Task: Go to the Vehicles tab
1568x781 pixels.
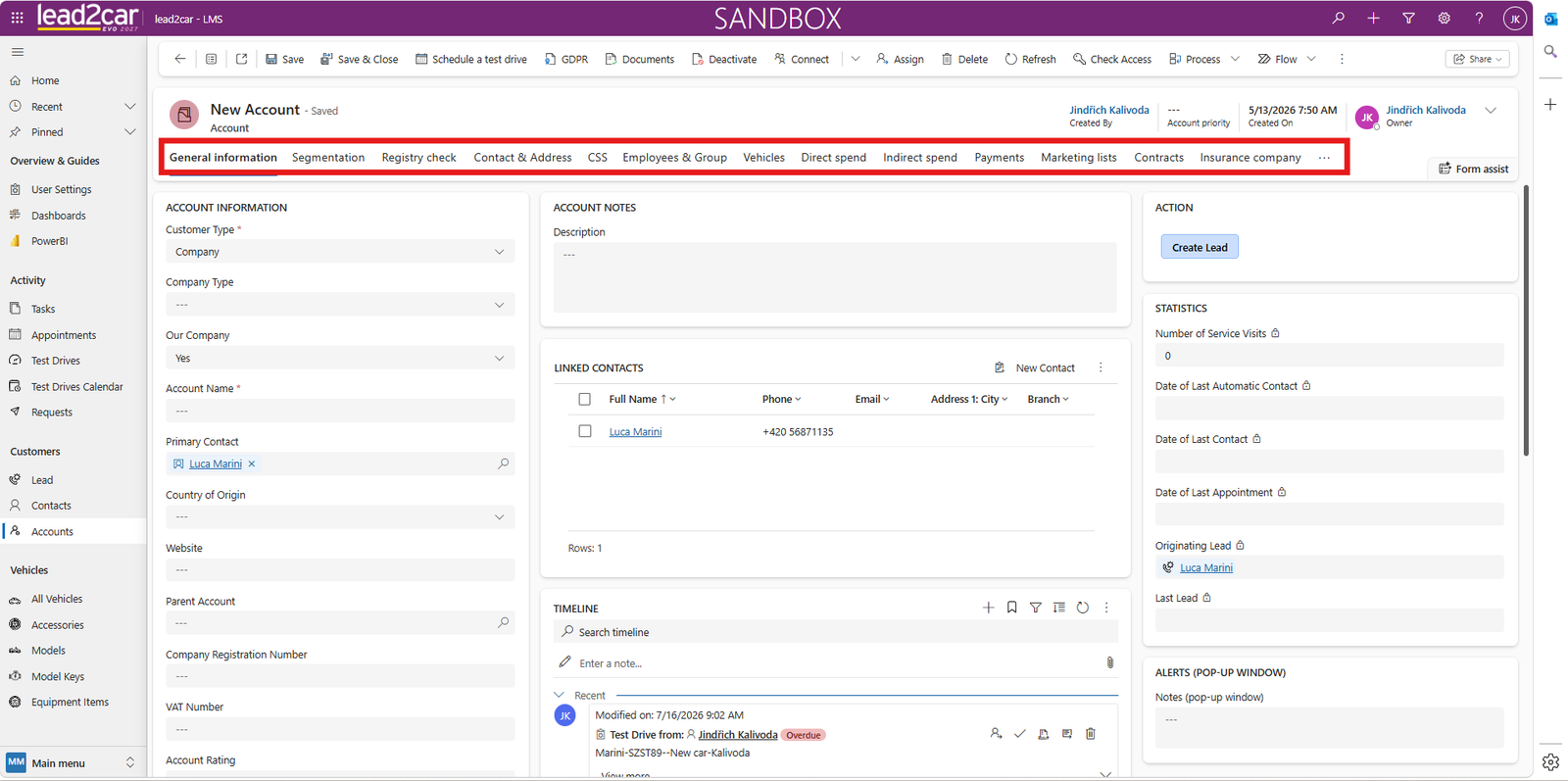Action: pos(763,157)
